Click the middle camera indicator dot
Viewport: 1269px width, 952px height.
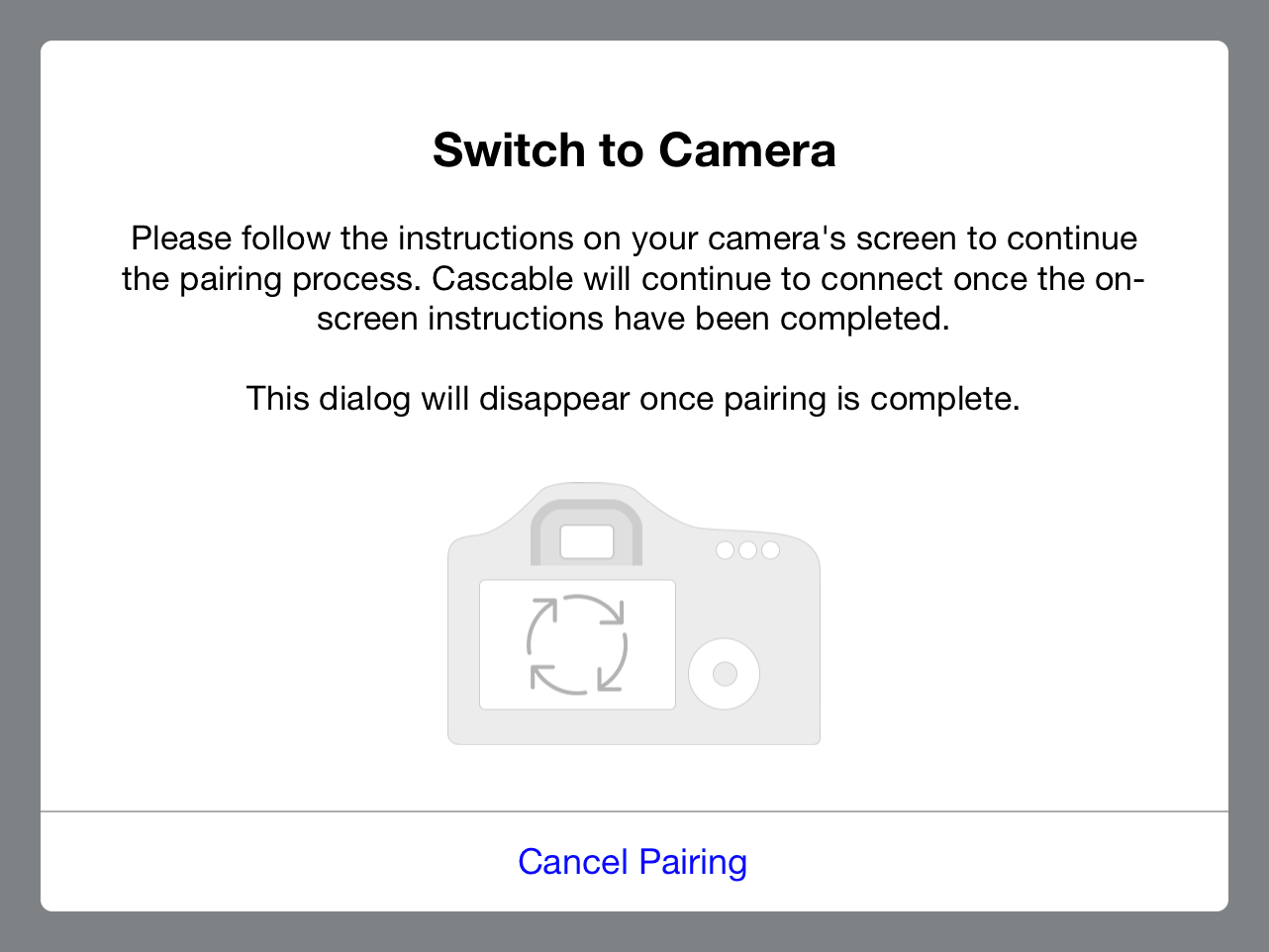pos(747,550)
